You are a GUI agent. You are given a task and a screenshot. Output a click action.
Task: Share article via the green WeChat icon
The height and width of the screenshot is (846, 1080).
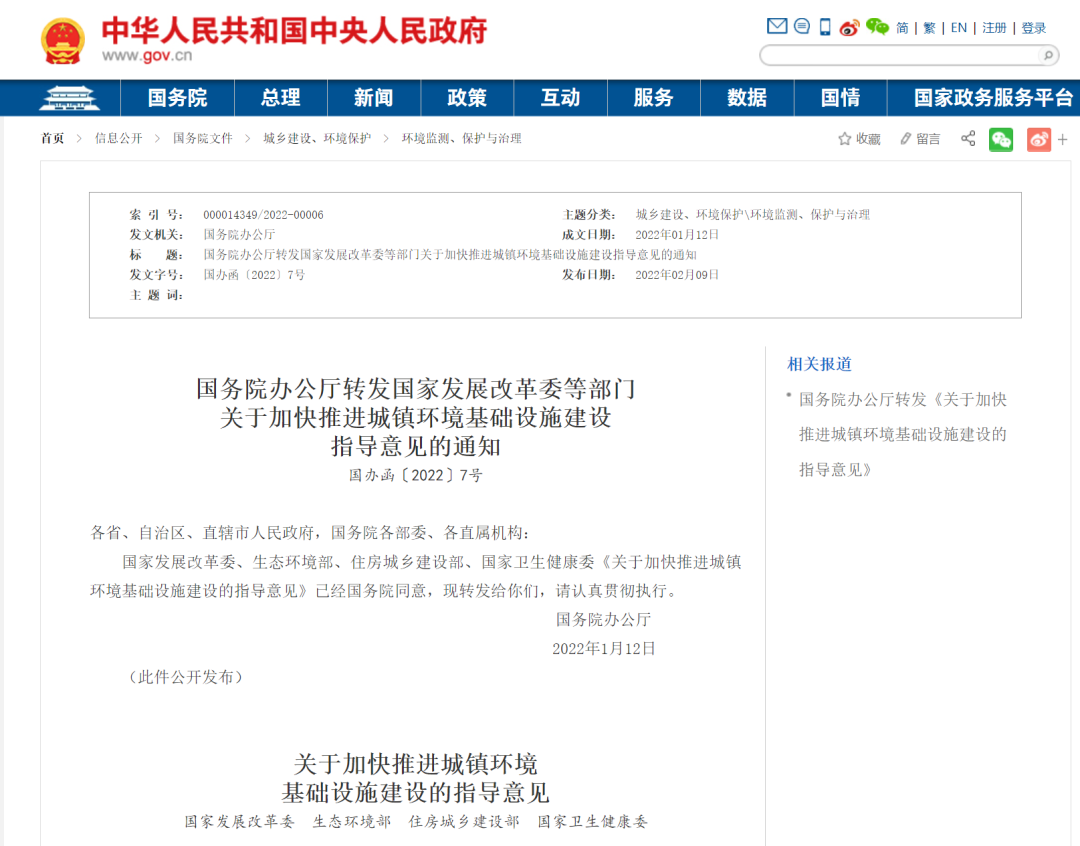coord(1001,139)
